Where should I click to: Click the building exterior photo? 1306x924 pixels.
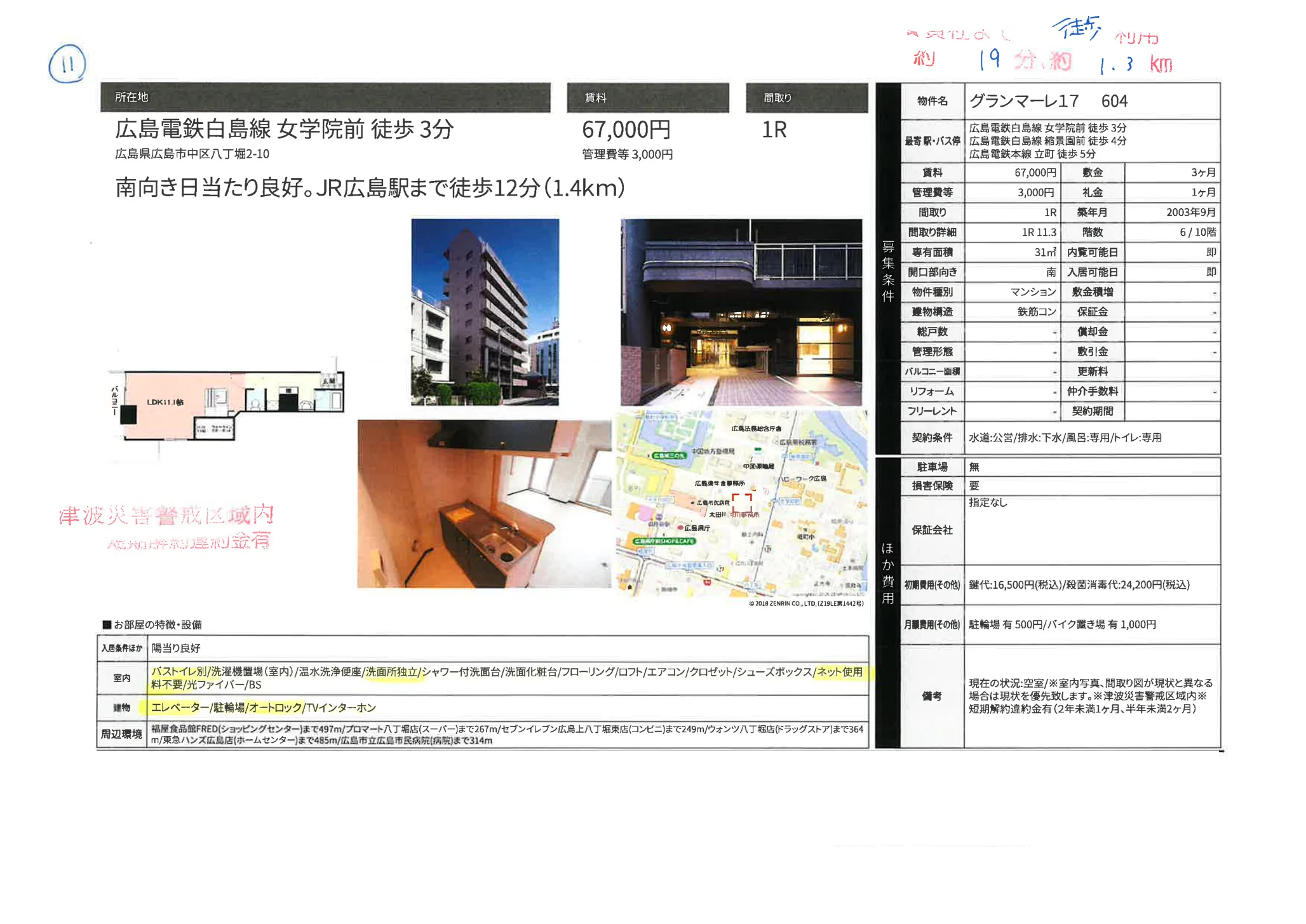[x=485, y=312]
